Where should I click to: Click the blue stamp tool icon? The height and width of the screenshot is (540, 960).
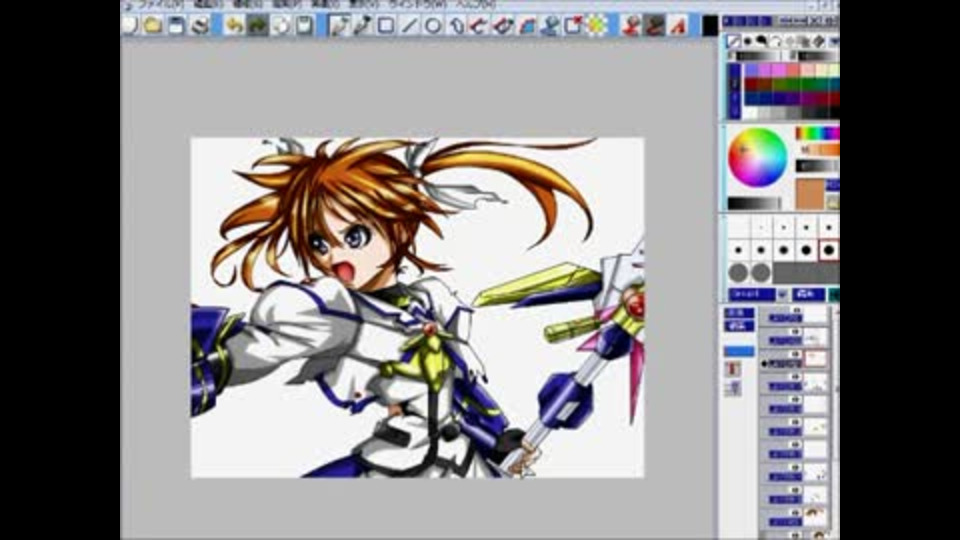[x=550, y=25]
